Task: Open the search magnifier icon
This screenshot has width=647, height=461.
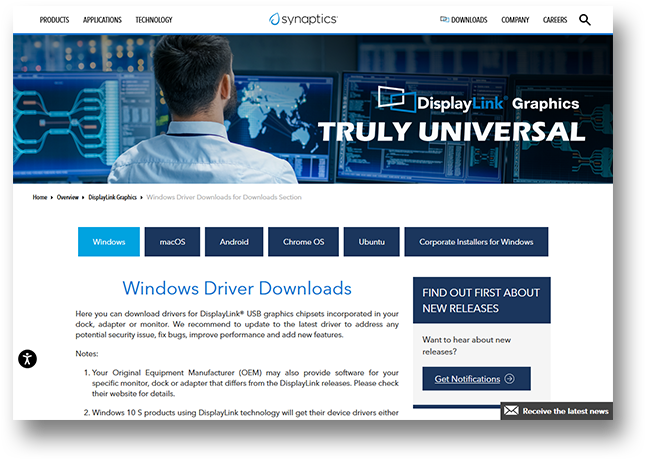Action: (x=585, y=20)
